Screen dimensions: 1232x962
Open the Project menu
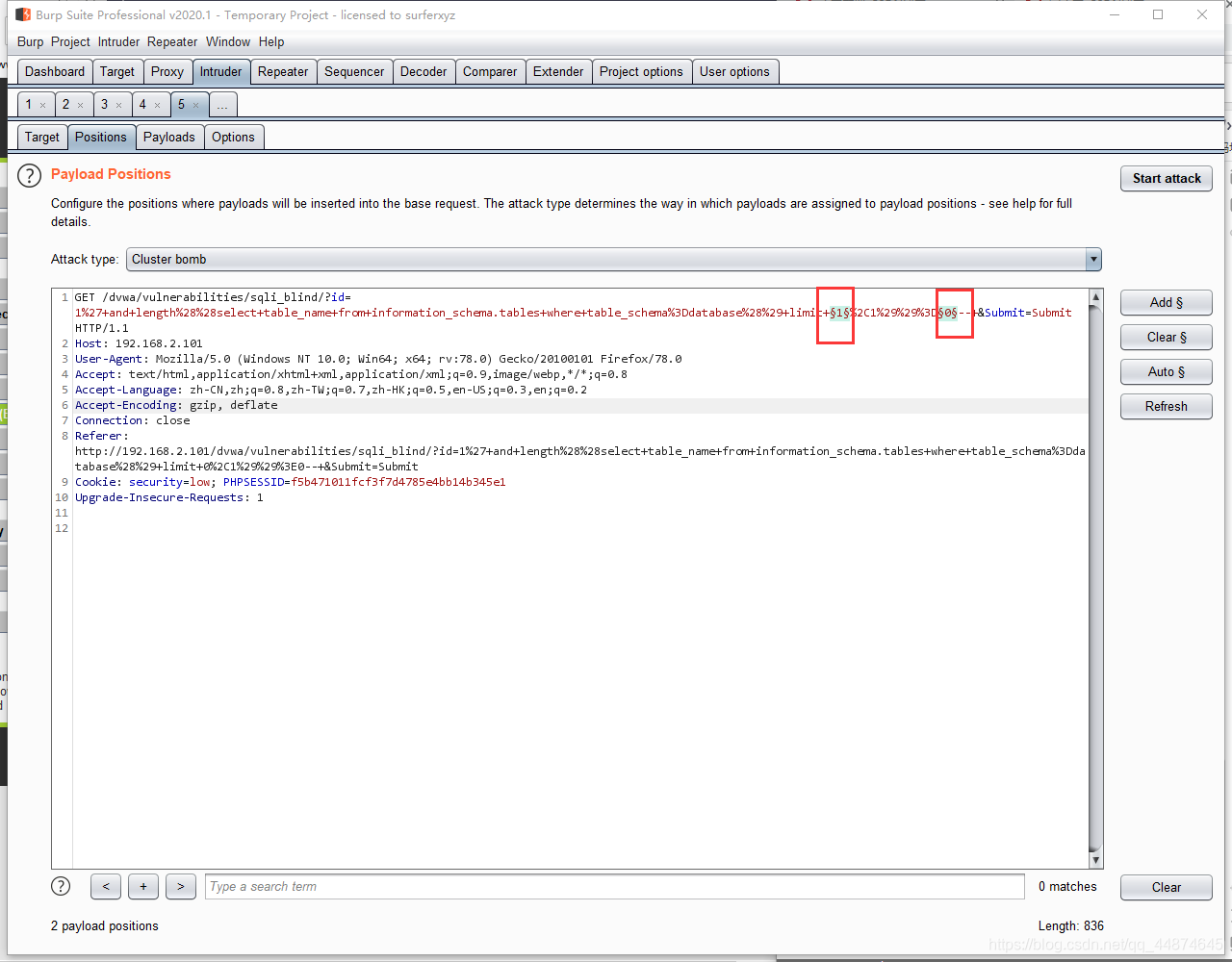tap(70, 41)
